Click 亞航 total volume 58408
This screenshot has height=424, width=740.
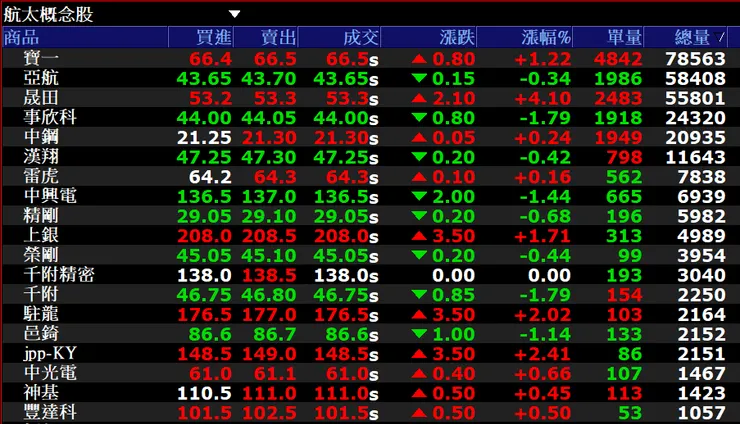pyautogui.click(x=695, y=79)
